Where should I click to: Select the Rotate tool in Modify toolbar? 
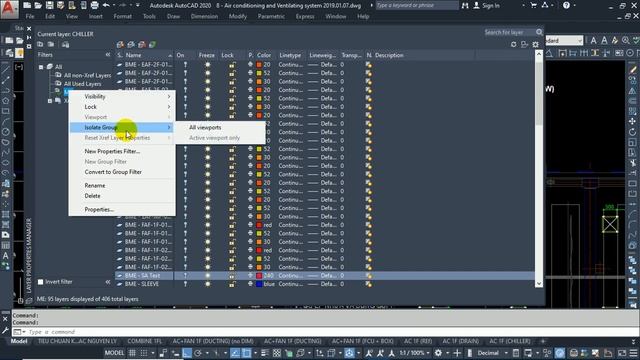tap(632, 132)
